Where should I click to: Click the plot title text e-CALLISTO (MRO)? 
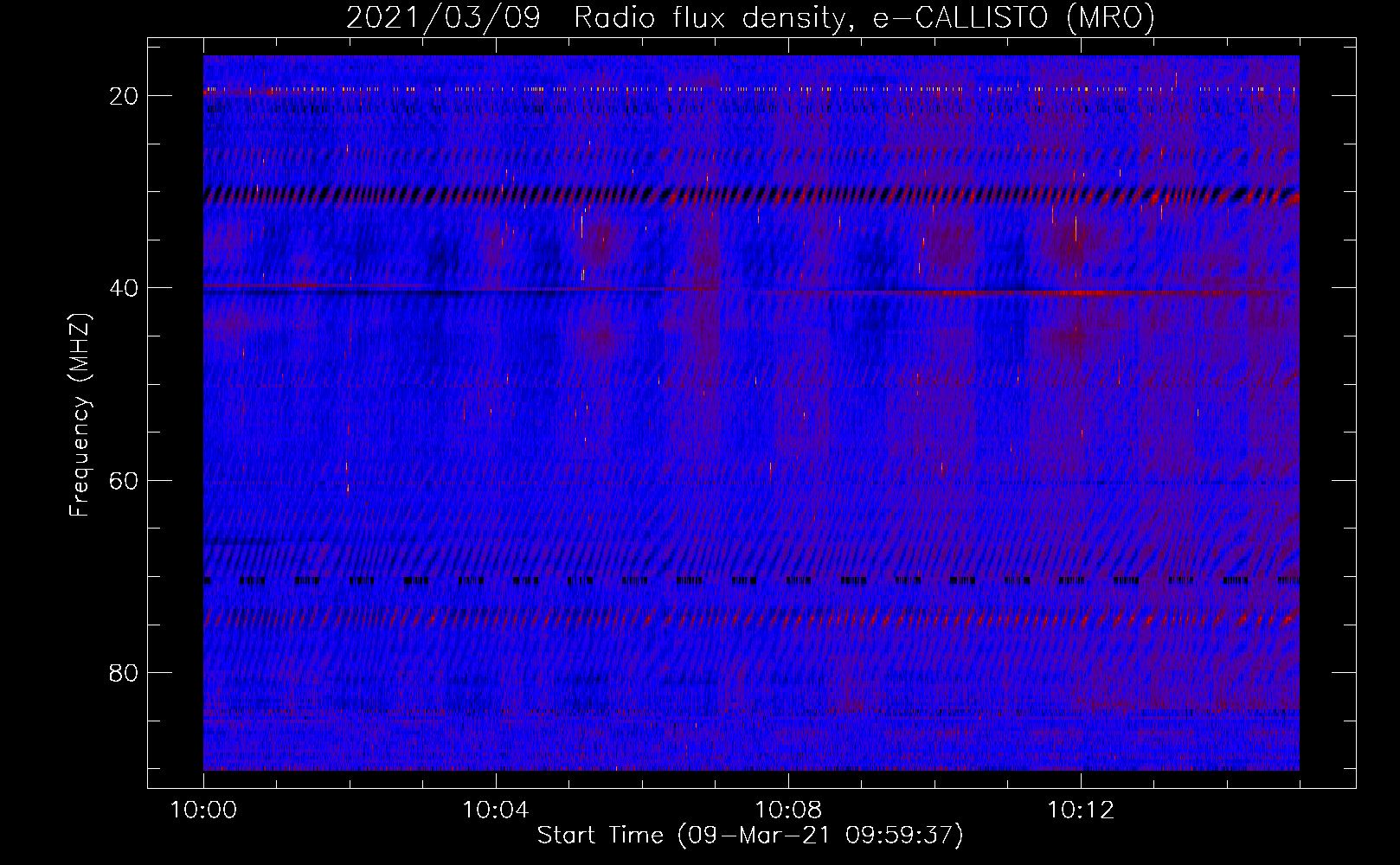[1014, 17]
